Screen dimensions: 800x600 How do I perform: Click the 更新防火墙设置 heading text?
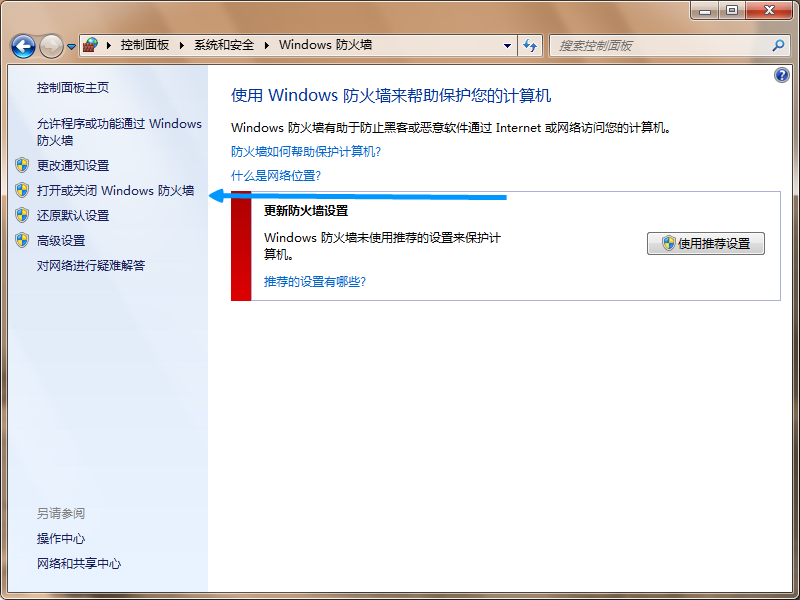(306, 211)
